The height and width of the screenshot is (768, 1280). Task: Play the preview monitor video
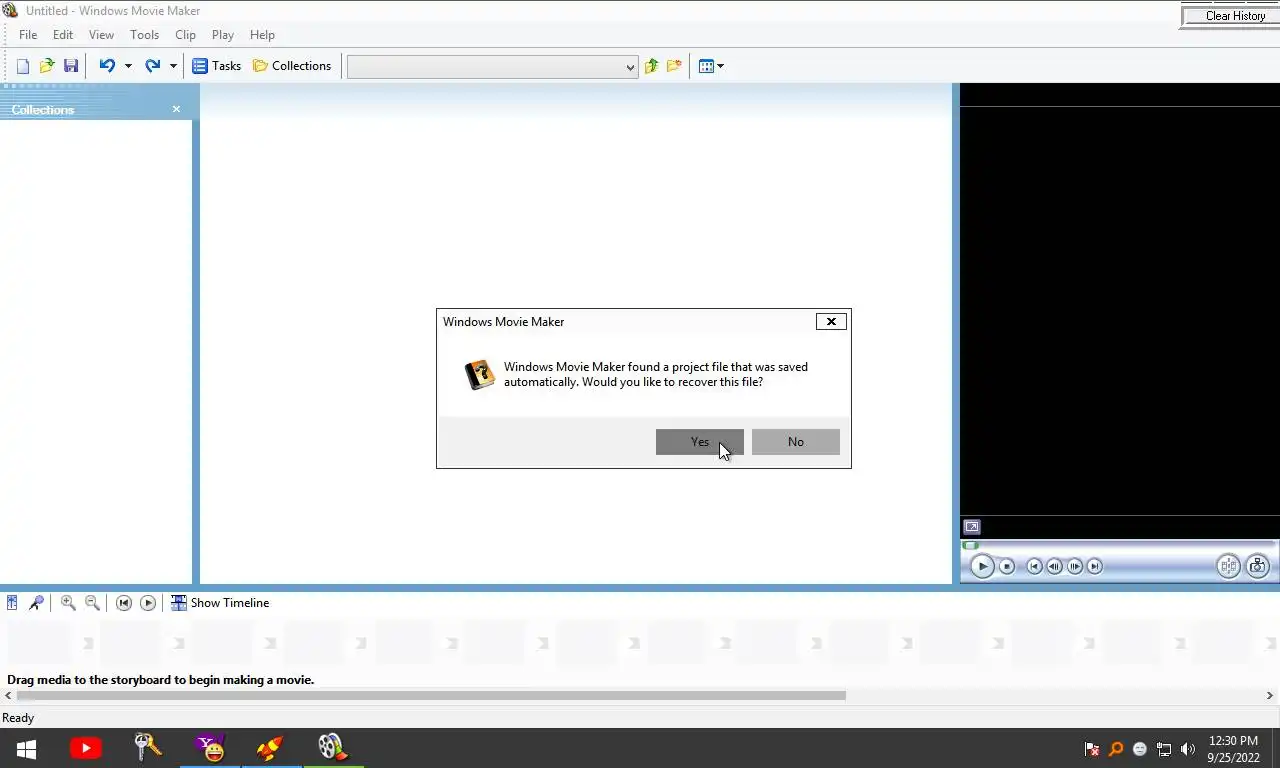pyautogui.click(x=982, y=566)
